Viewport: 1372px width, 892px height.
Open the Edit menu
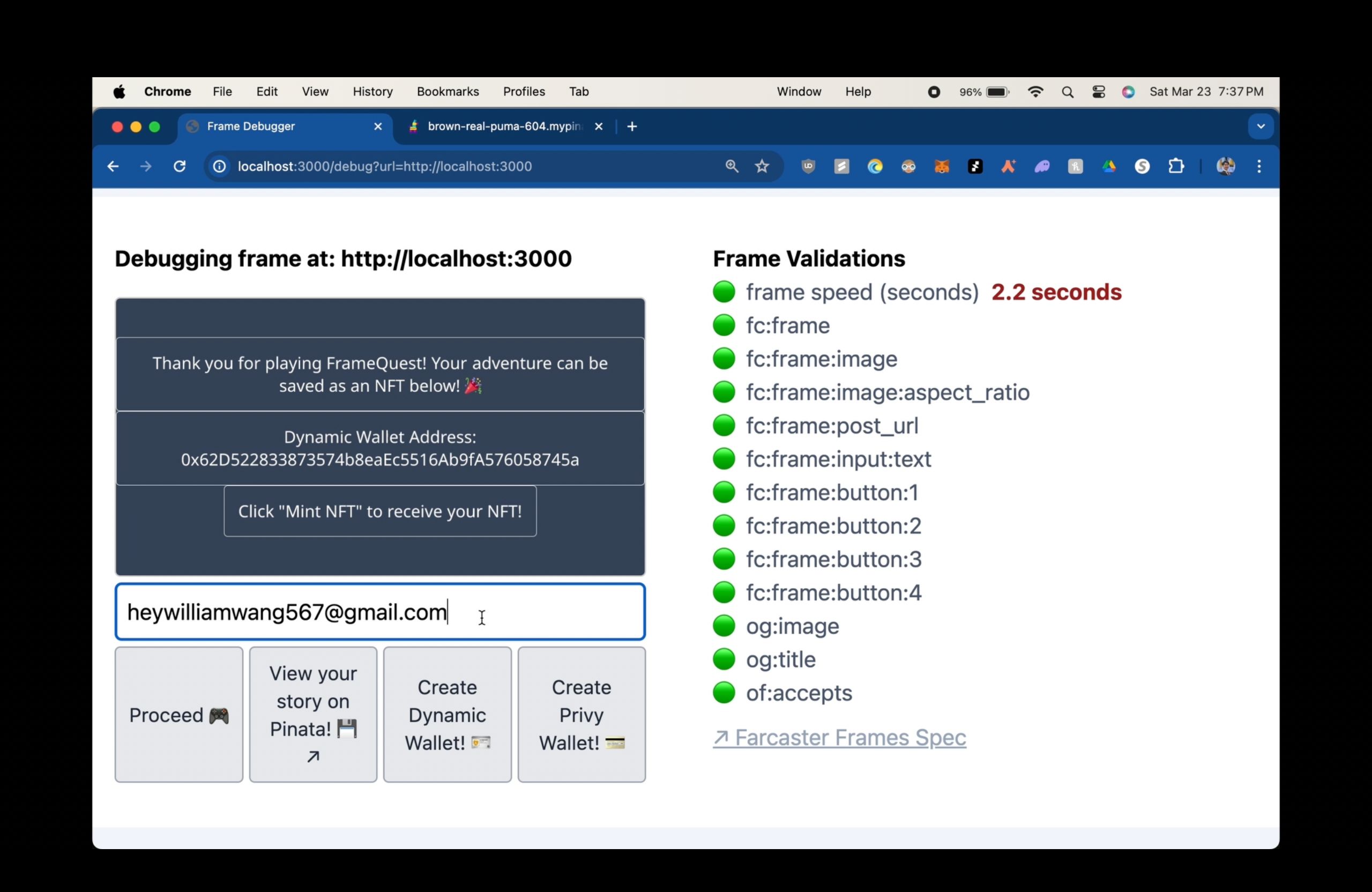coord(267,92)
